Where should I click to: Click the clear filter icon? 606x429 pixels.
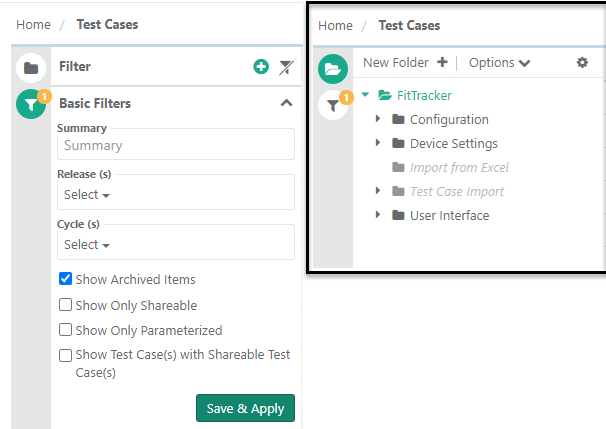[x=287, y=67]
